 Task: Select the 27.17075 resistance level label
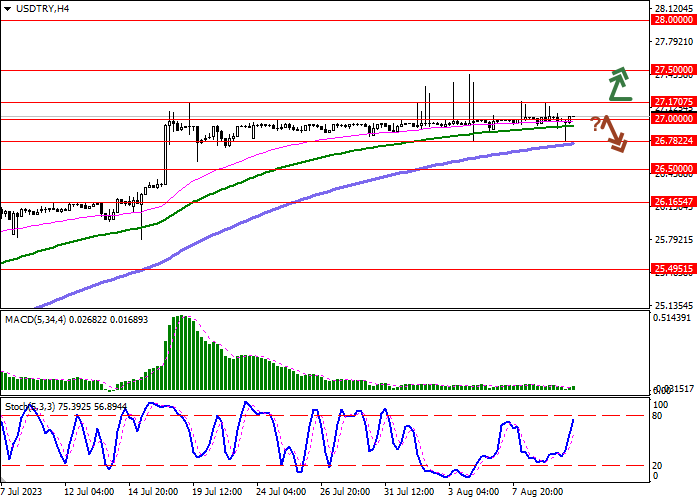(x=674, y=102)
